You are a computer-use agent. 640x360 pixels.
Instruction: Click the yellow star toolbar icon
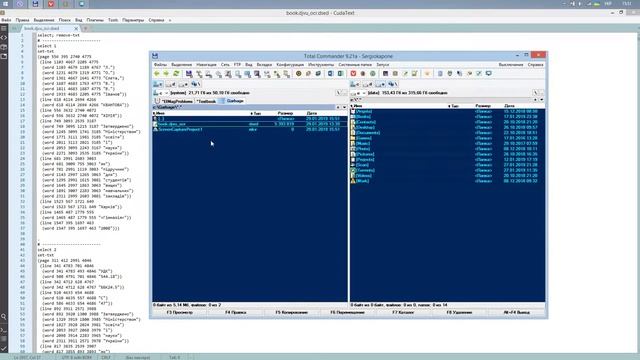pos(427,74)
